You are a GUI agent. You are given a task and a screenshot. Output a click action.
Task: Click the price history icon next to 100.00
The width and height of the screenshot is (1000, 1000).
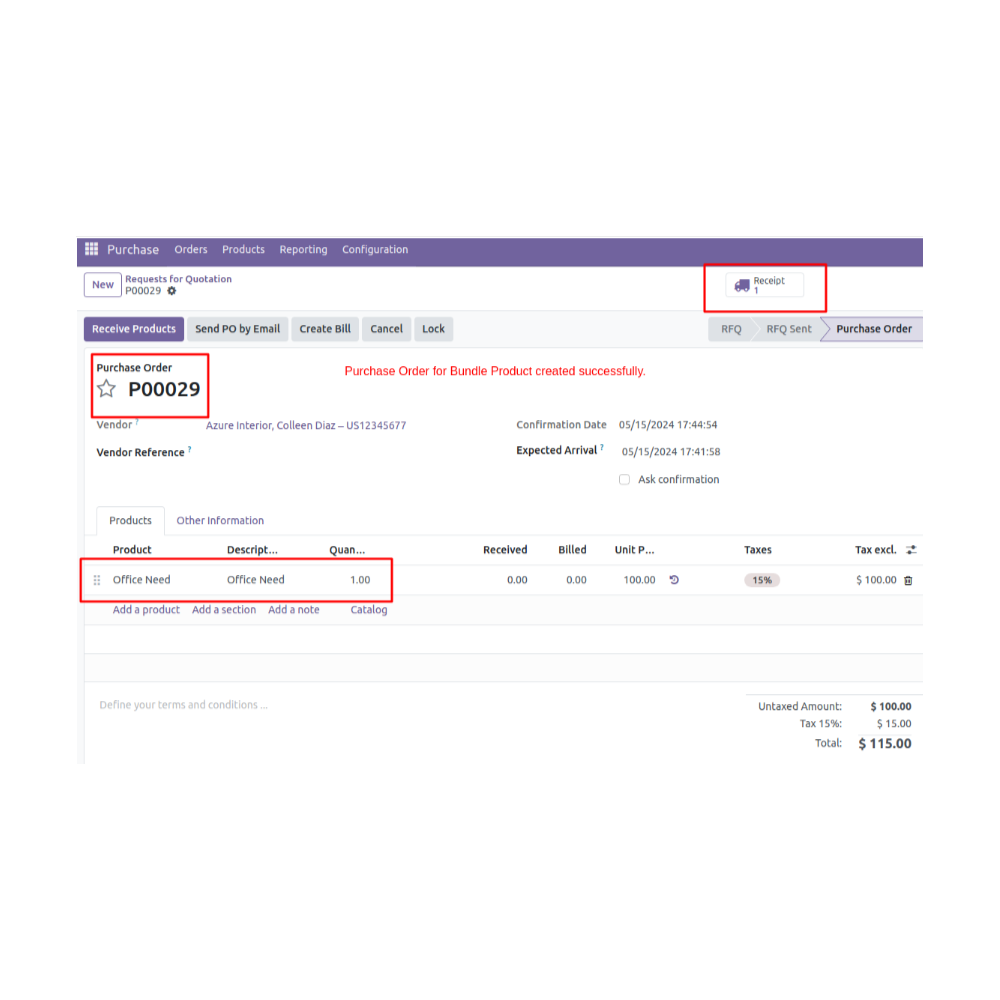coord(674,580)
